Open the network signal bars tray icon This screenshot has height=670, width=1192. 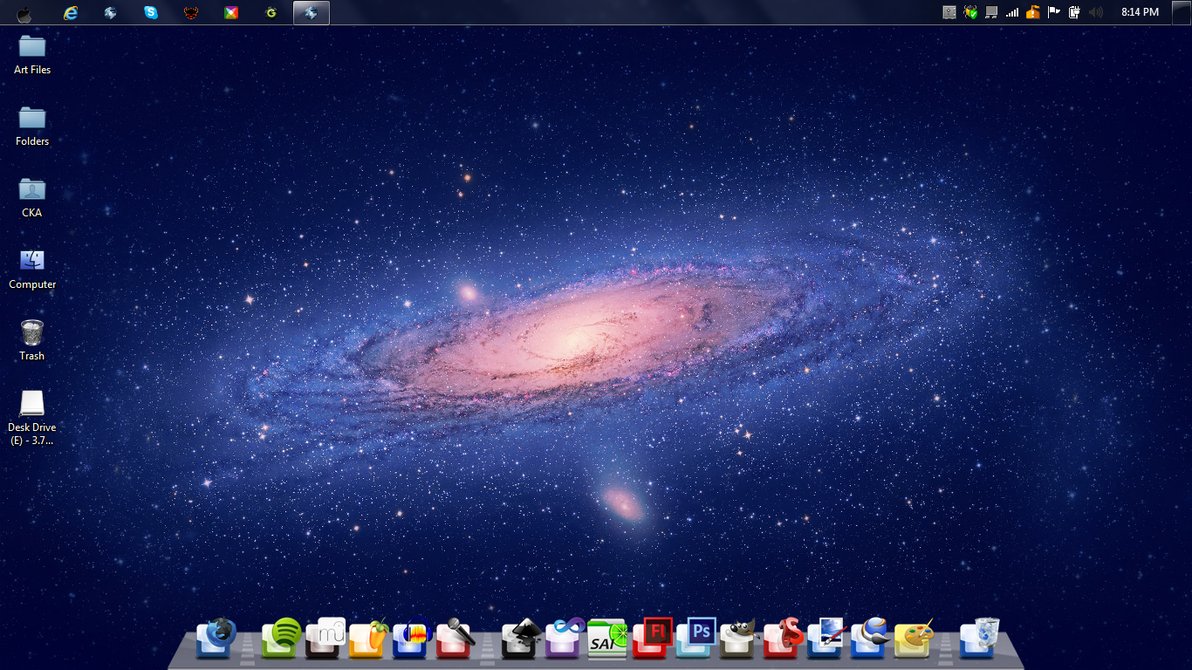tap(1012, 12)
